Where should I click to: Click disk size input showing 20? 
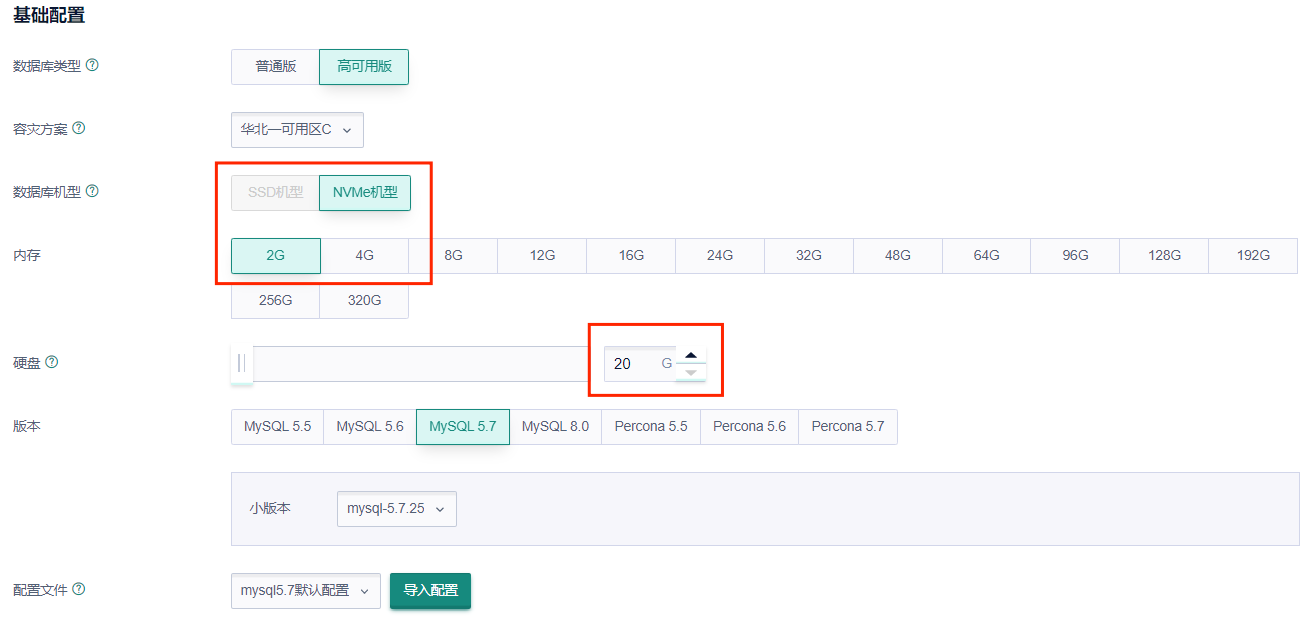pyautogui.click(x=630, y=364)
